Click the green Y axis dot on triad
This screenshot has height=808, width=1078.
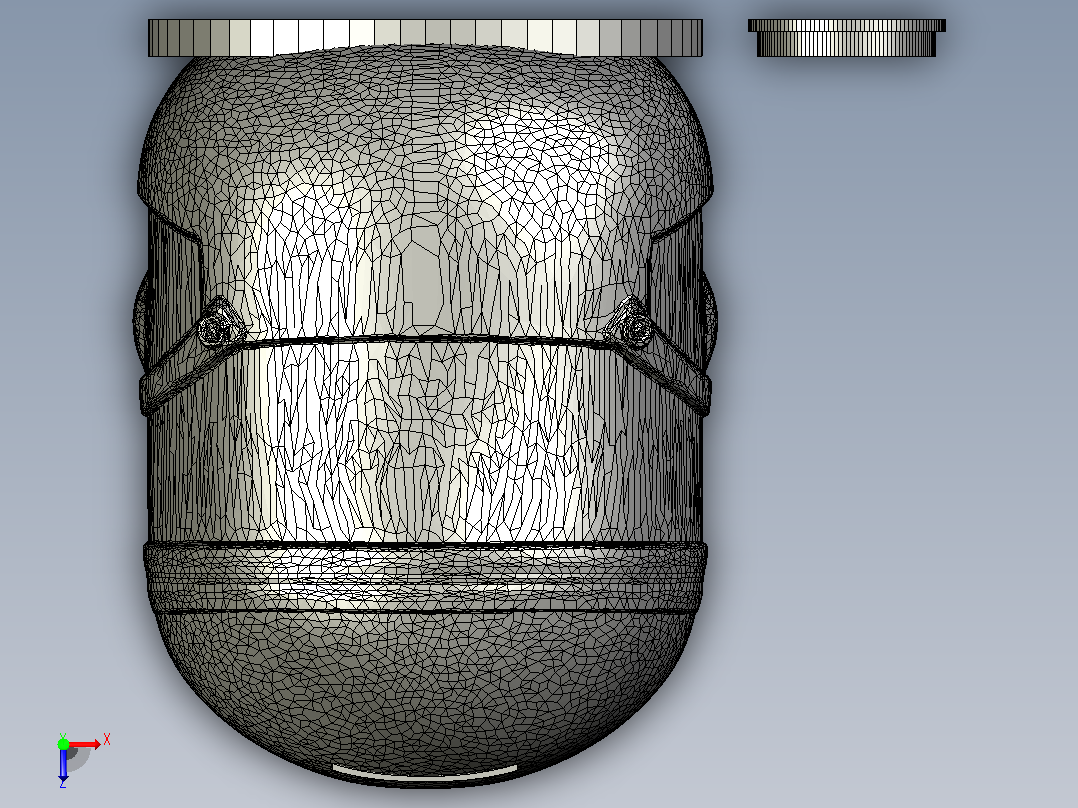pos(63,743)
